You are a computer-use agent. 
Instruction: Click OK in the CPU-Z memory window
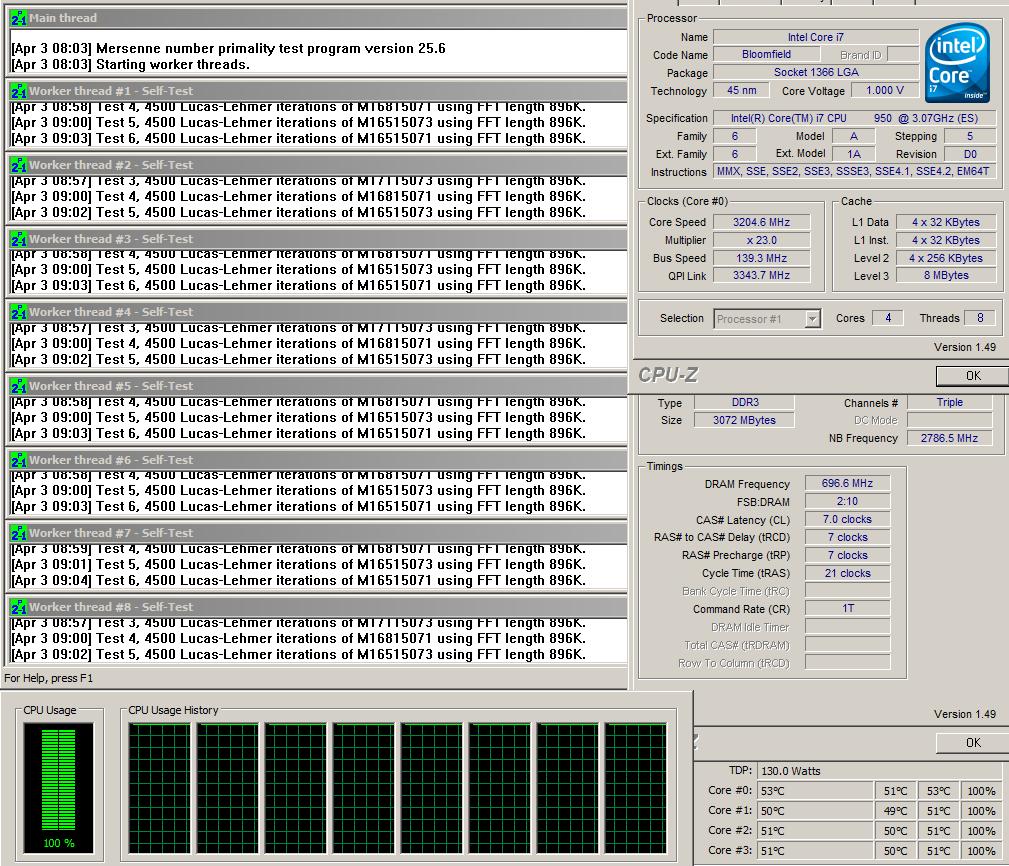click(973, 742)
